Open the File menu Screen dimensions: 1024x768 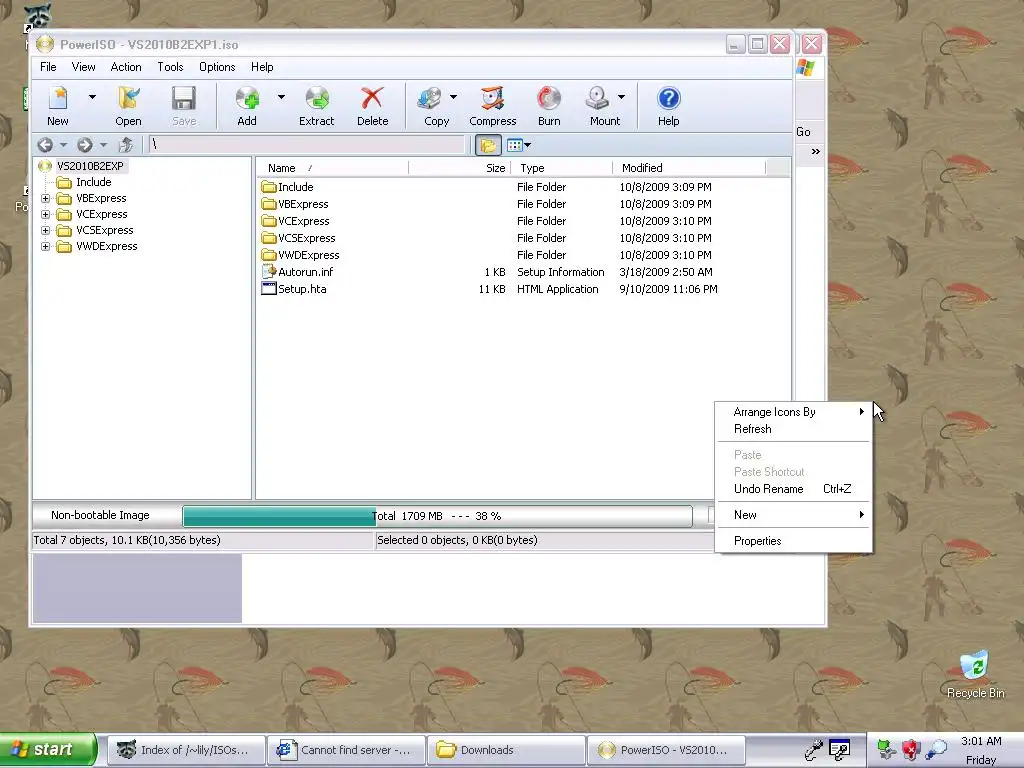tap(48, 67)
